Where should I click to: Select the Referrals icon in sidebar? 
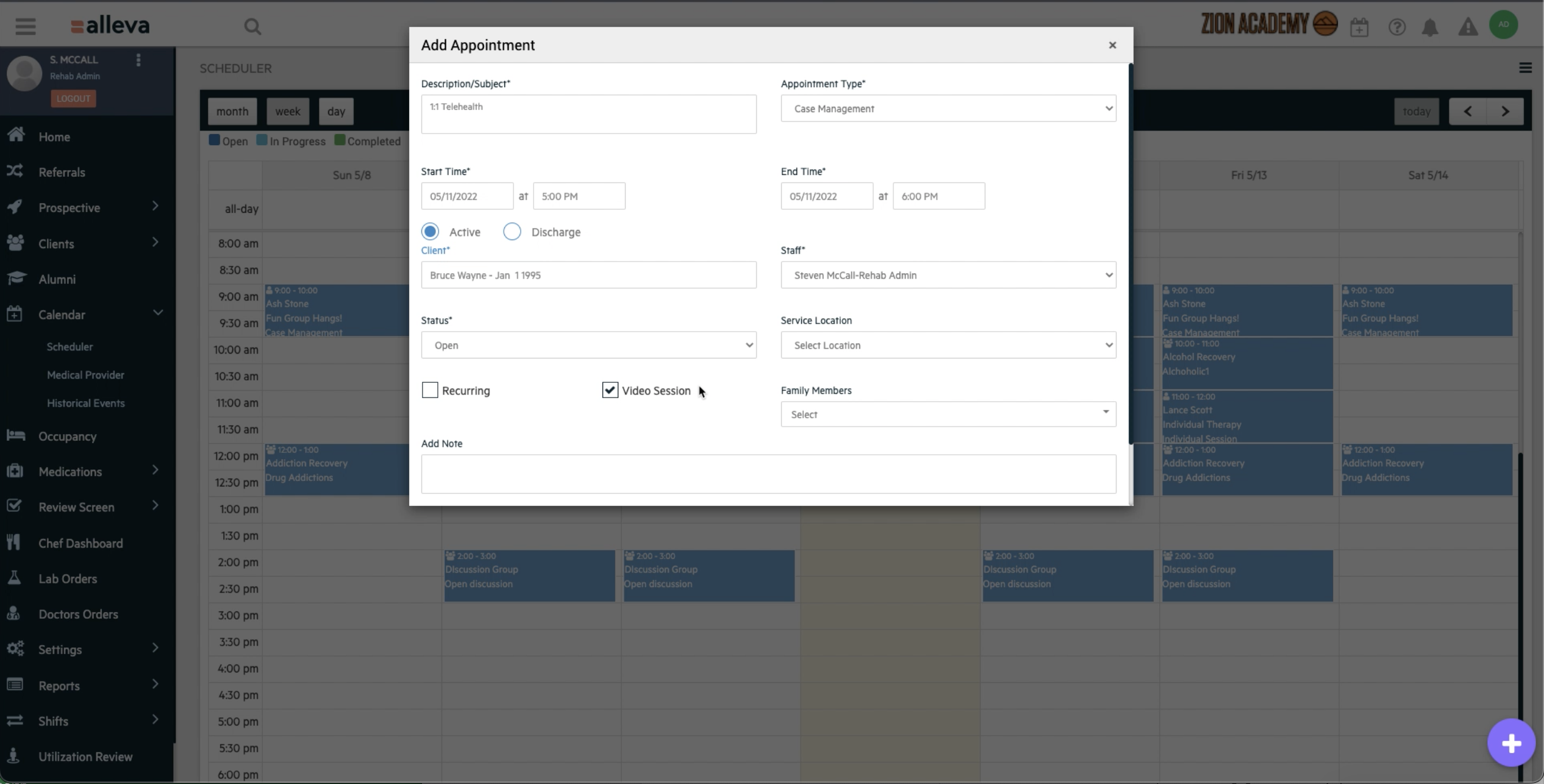pyautogui.click(x=16, y=171)
